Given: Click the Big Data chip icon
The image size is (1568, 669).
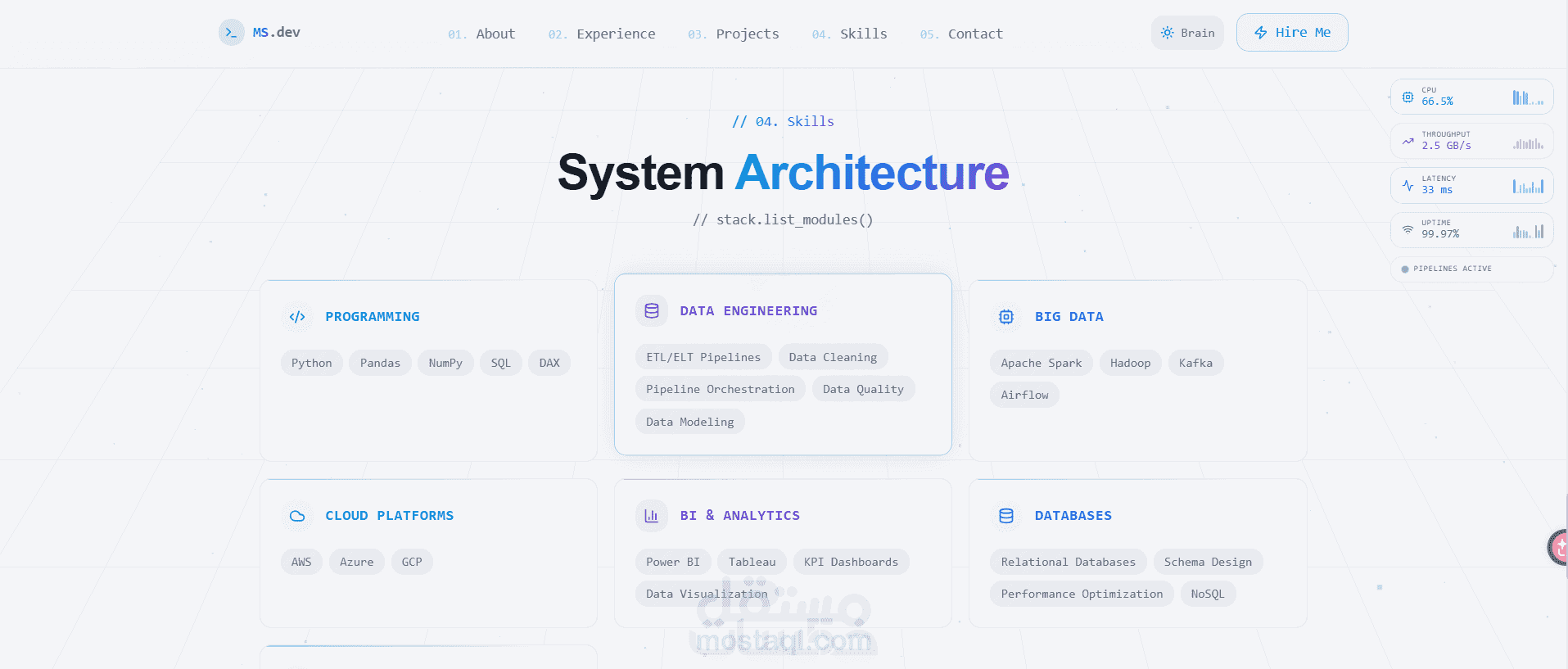Looking at the screenshot, I should (1006, 317).
